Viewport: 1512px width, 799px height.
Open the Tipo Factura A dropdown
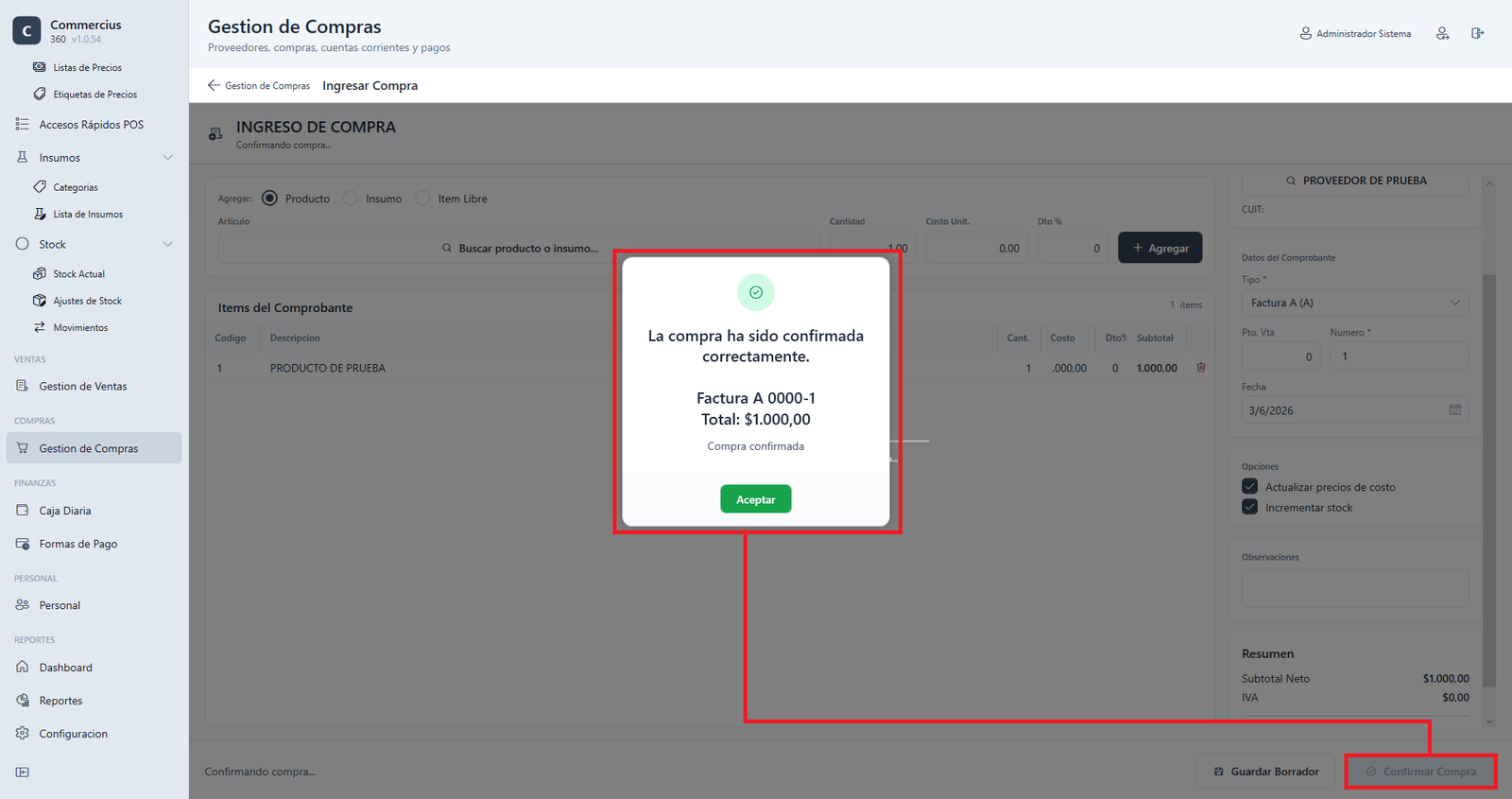click(x=1355, y=303)
